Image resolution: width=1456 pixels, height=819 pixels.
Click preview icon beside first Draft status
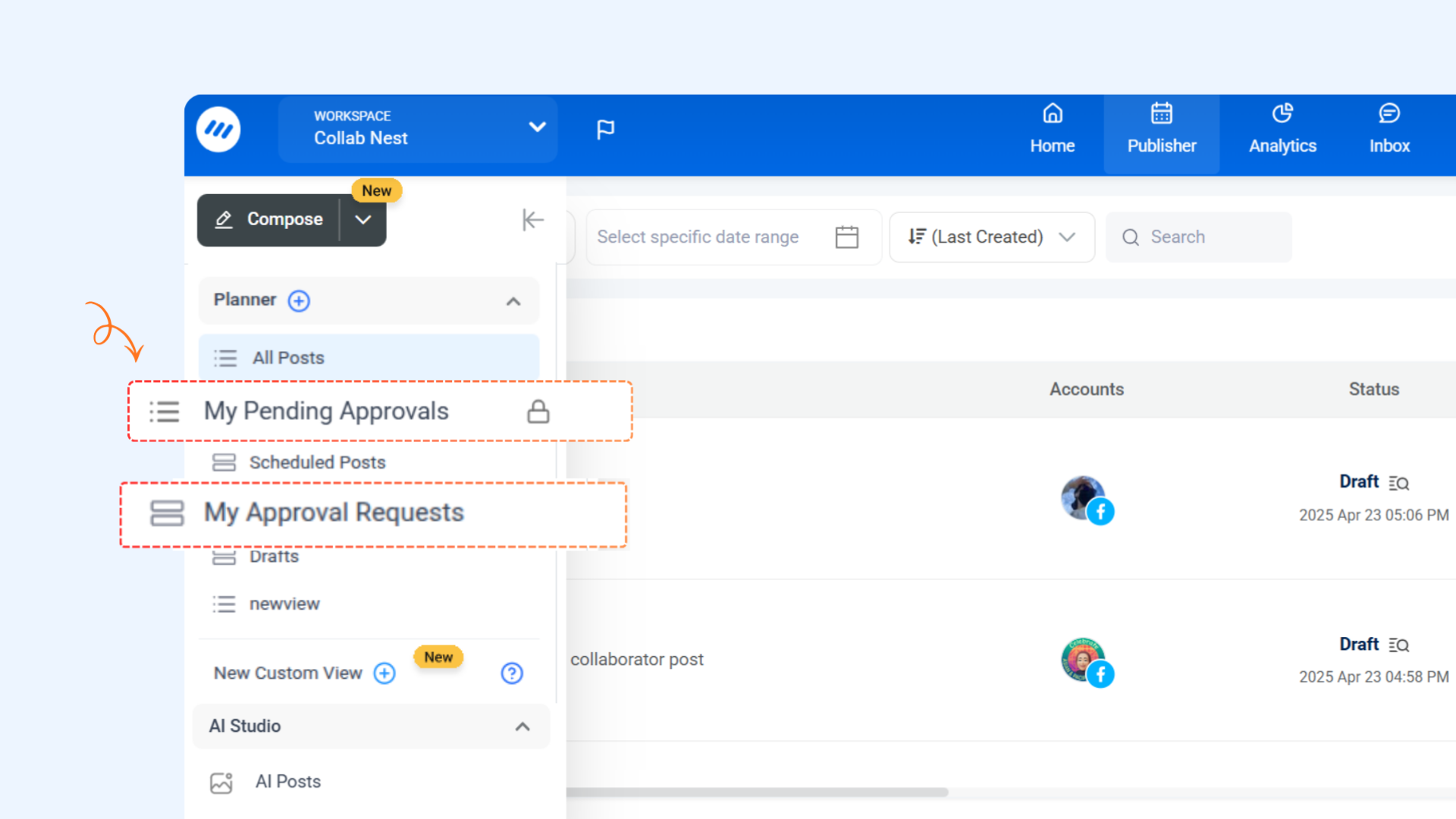coord(1399,483)
